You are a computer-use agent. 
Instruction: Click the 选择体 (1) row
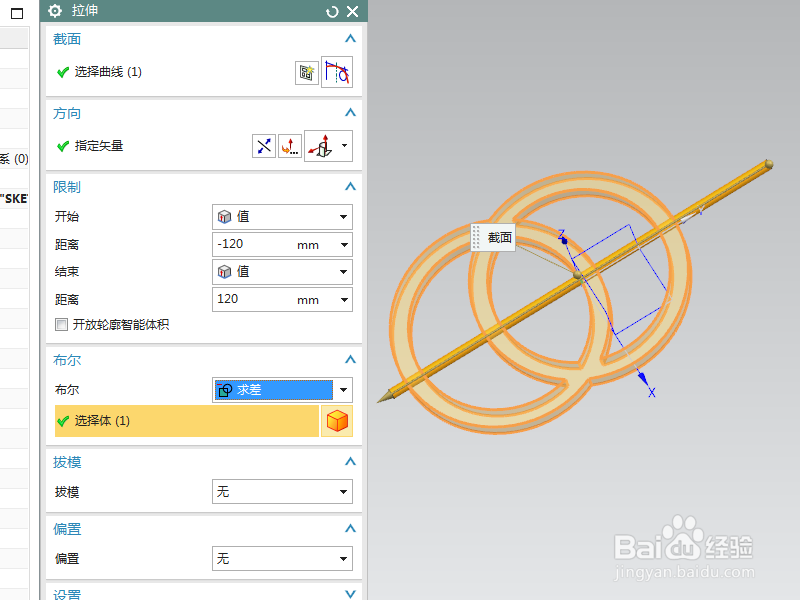click(187, 421)
